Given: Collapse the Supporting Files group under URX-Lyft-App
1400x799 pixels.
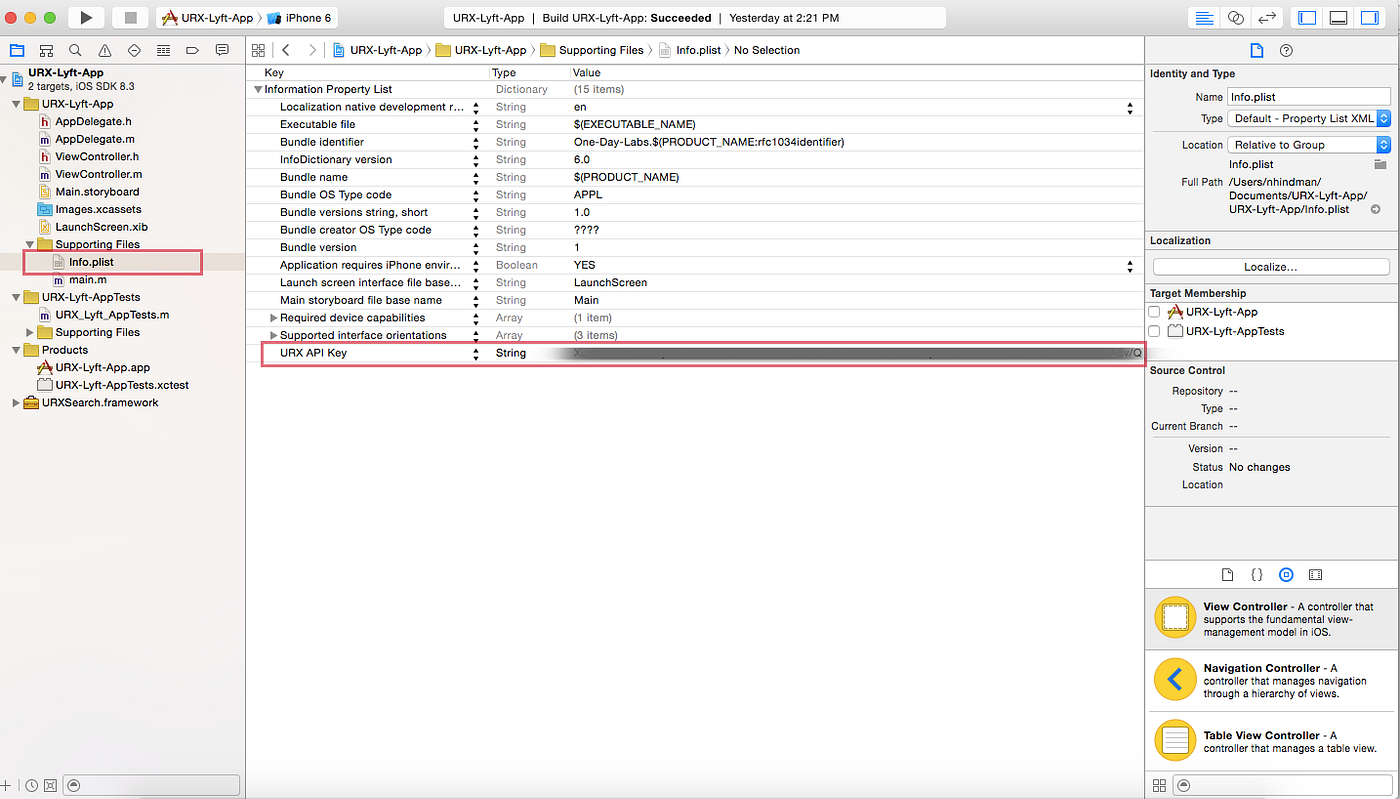Looking at the screenshot, I should click(x=30, y=244).
